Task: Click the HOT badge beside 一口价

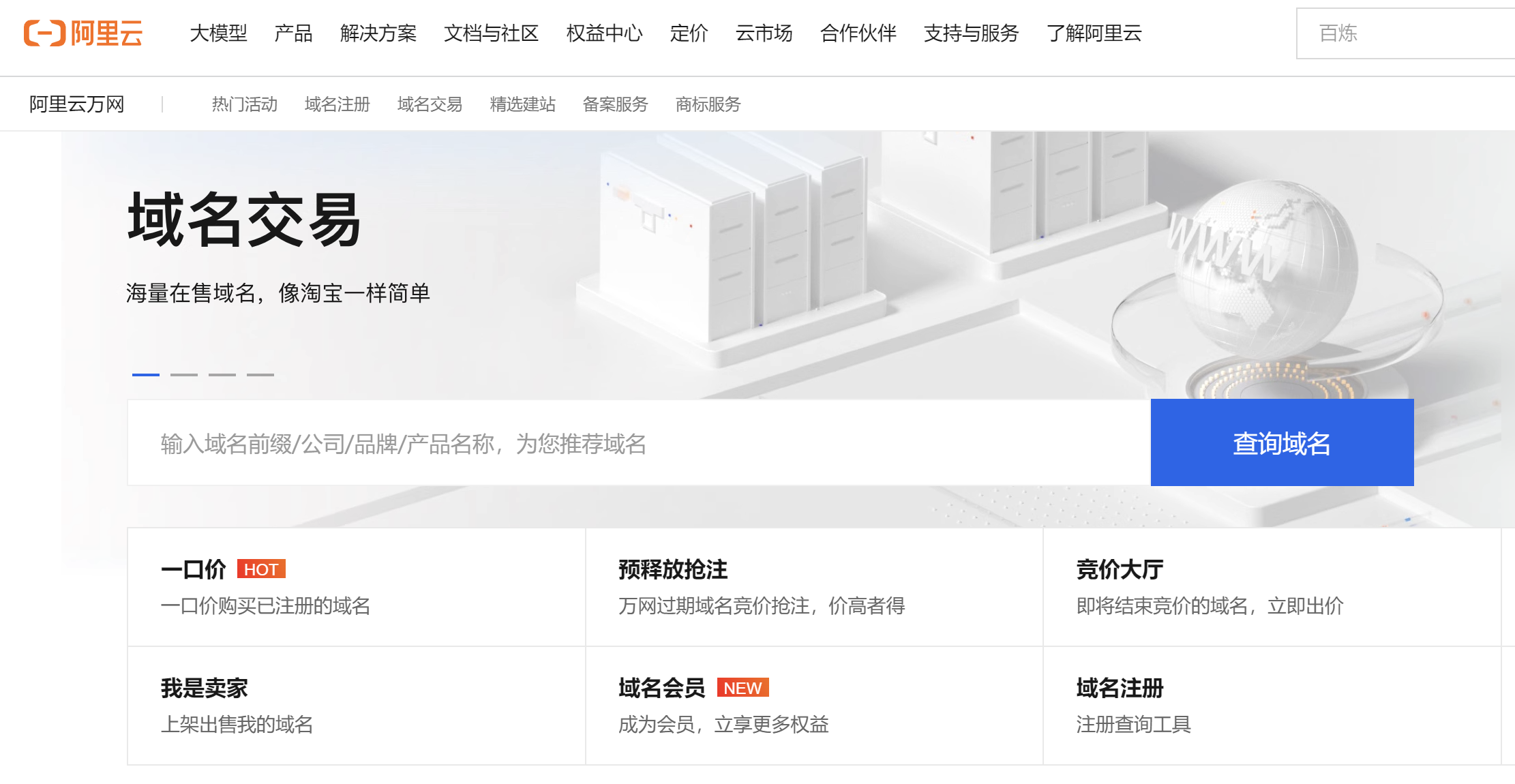Action: pos(261,569)
